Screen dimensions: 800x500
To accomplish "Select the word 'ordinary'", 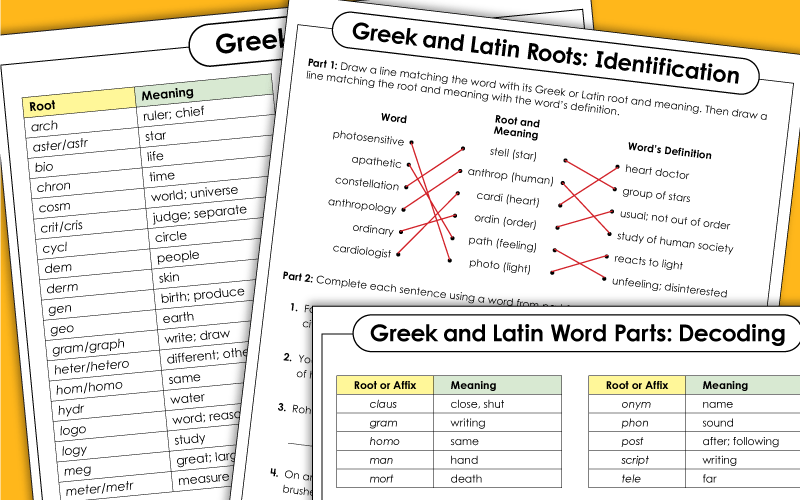I will [x=372, y=229].
